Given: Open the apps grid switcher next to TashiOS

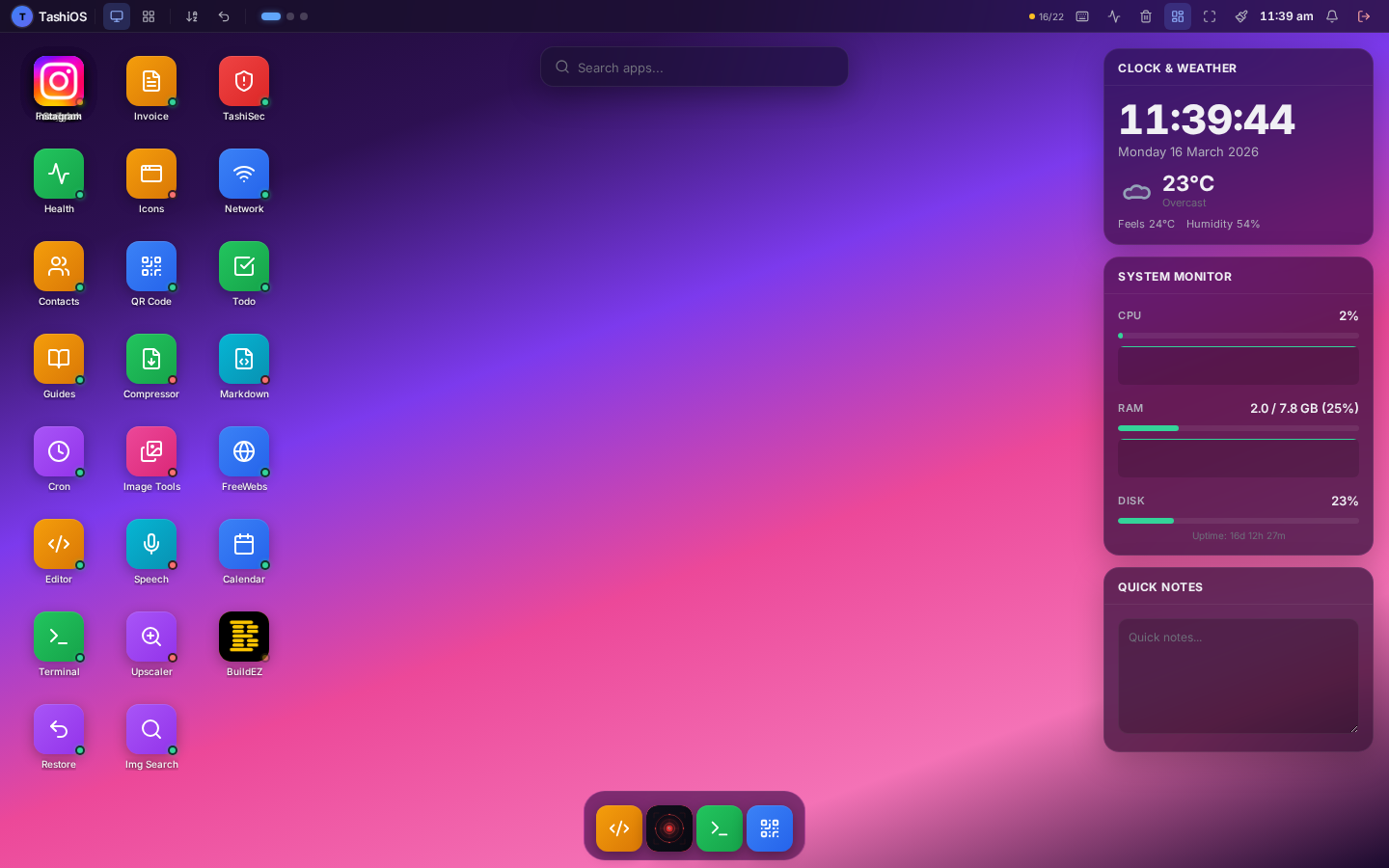Looking at the screenshot, I should [x=148, y=16].
